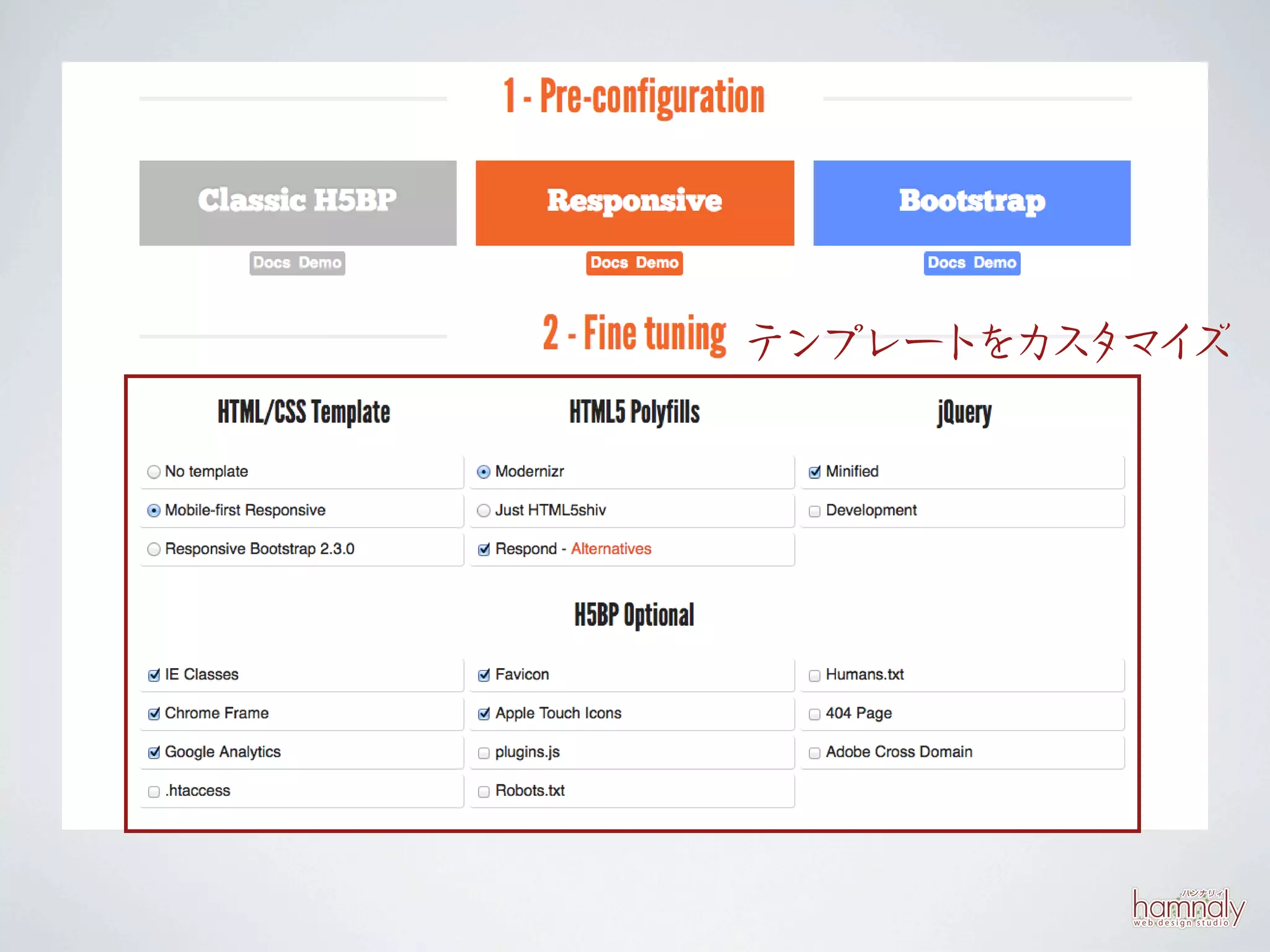Viewport: 1270px width, 952px height.
Task: Select the Classic H5BP pre-configuration
Action: [298, 203]
